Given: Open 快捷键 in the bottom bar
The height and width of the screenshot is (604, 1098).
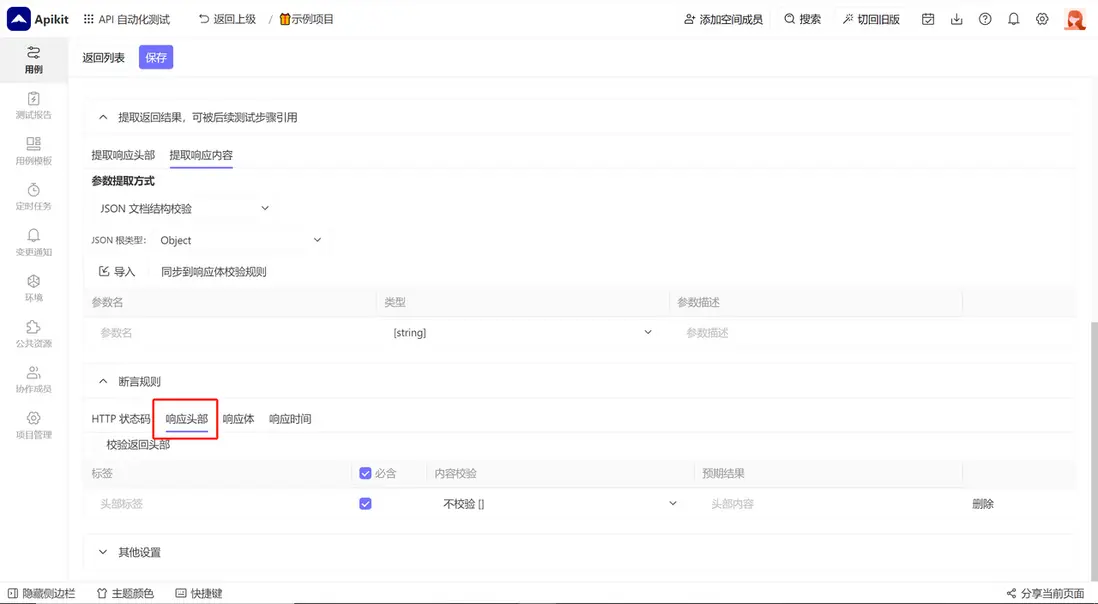Looking at the screenshot, I should tap(199, 594).
